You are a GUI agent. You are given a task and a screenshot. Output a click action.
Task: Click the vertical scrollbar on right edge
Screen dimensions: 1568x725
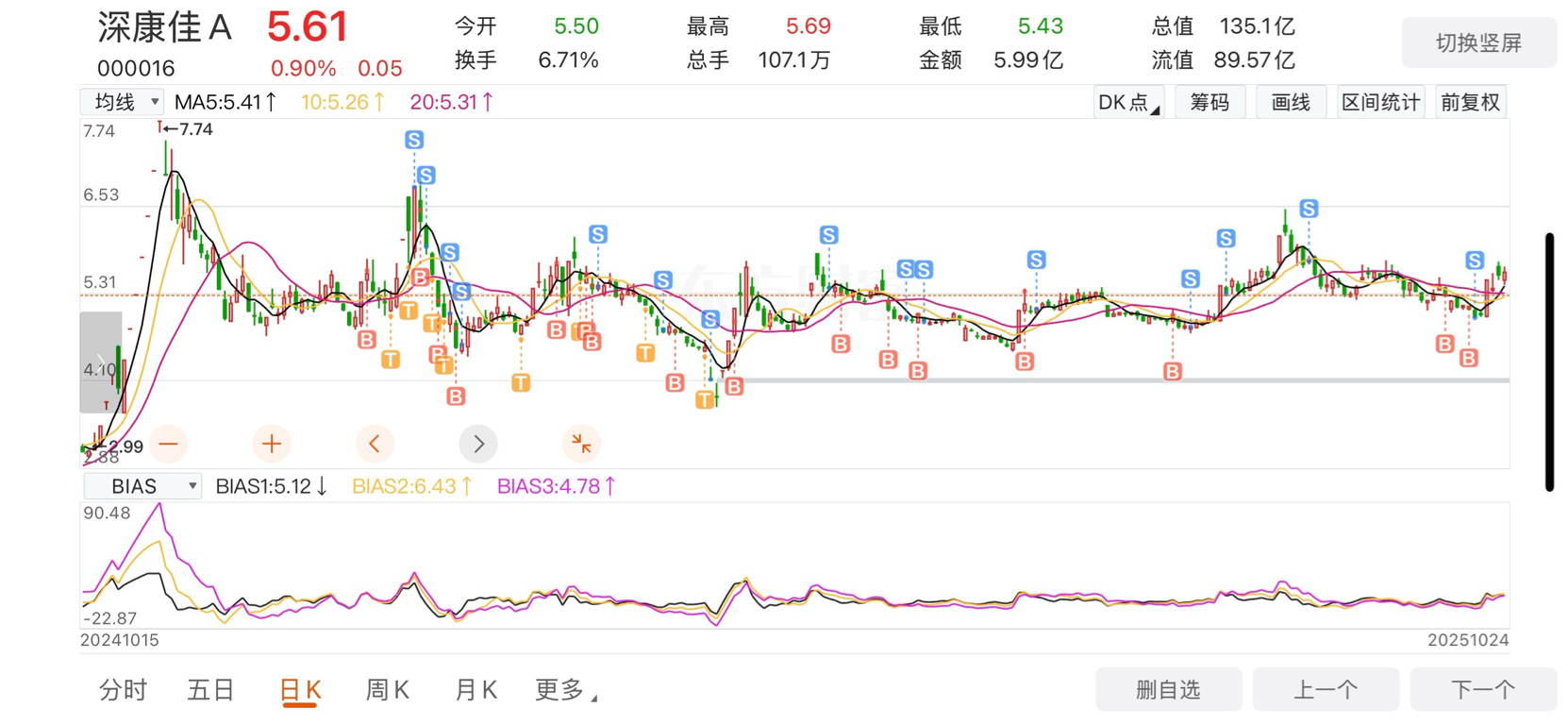[x=1549, y=362]
